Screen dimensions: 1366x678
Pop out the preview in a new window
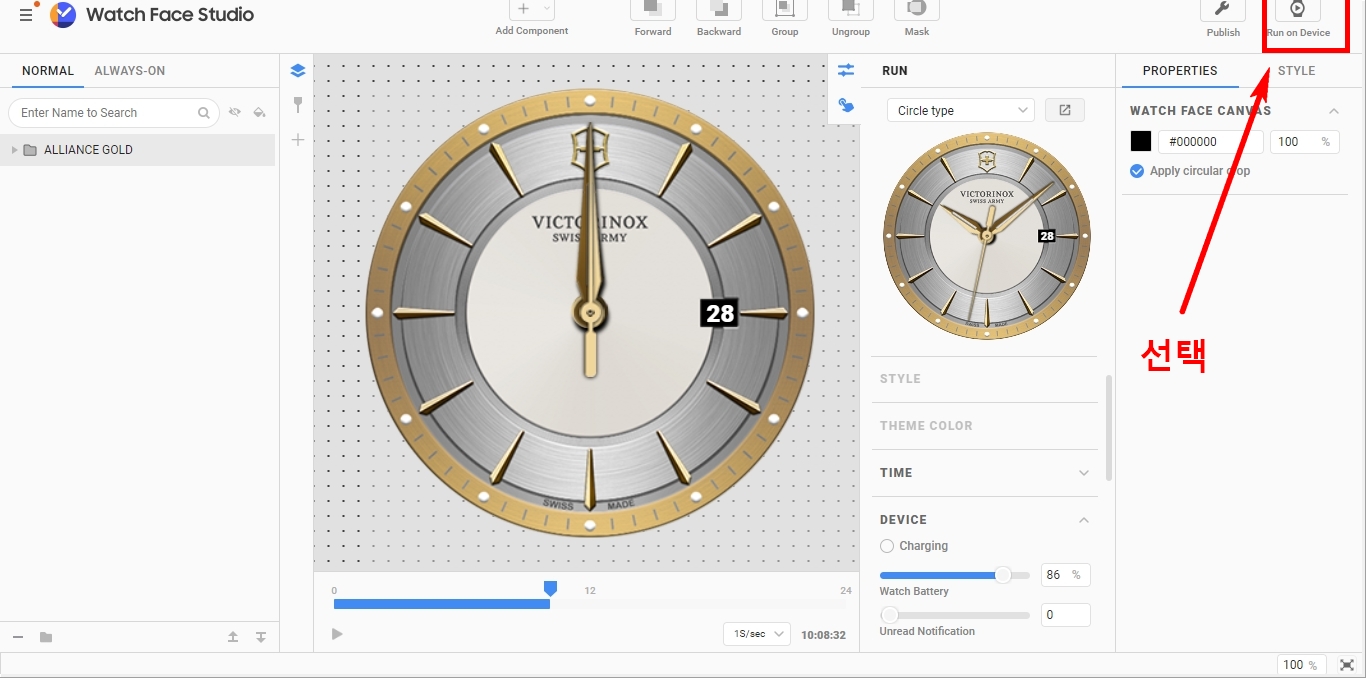click(1065, 110)
